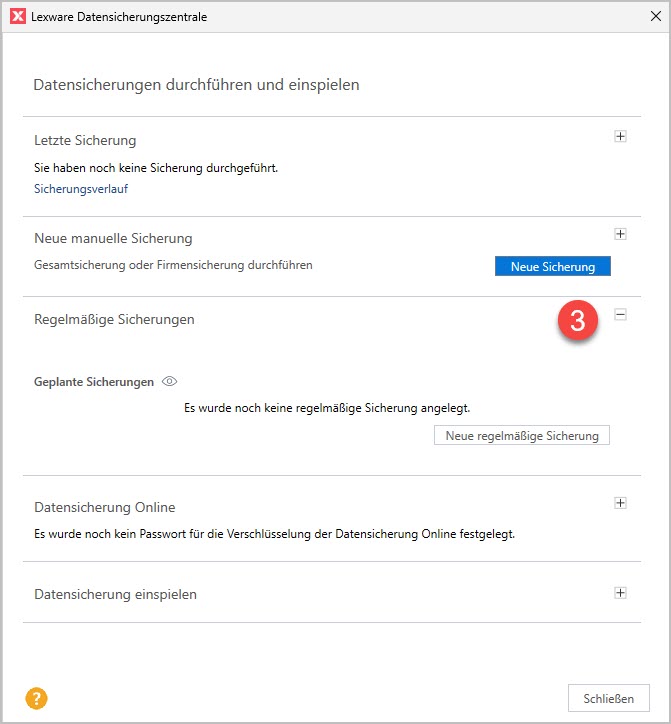The height and width of the screenshot is (724, 671).
Task: Click the Neue regelmäßige Sicherung button
Action: [x=521, y=436]
